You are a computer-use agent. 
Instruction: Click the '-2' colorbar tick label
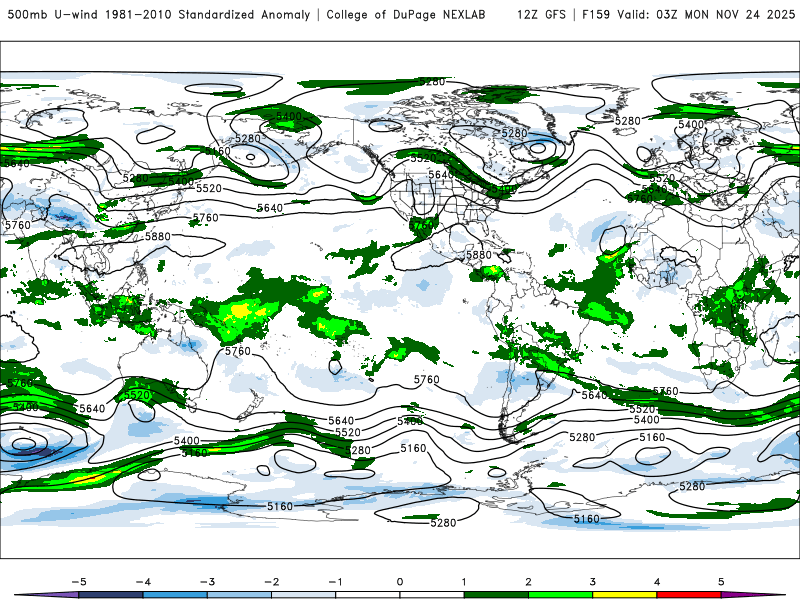[x=271, y=582]
